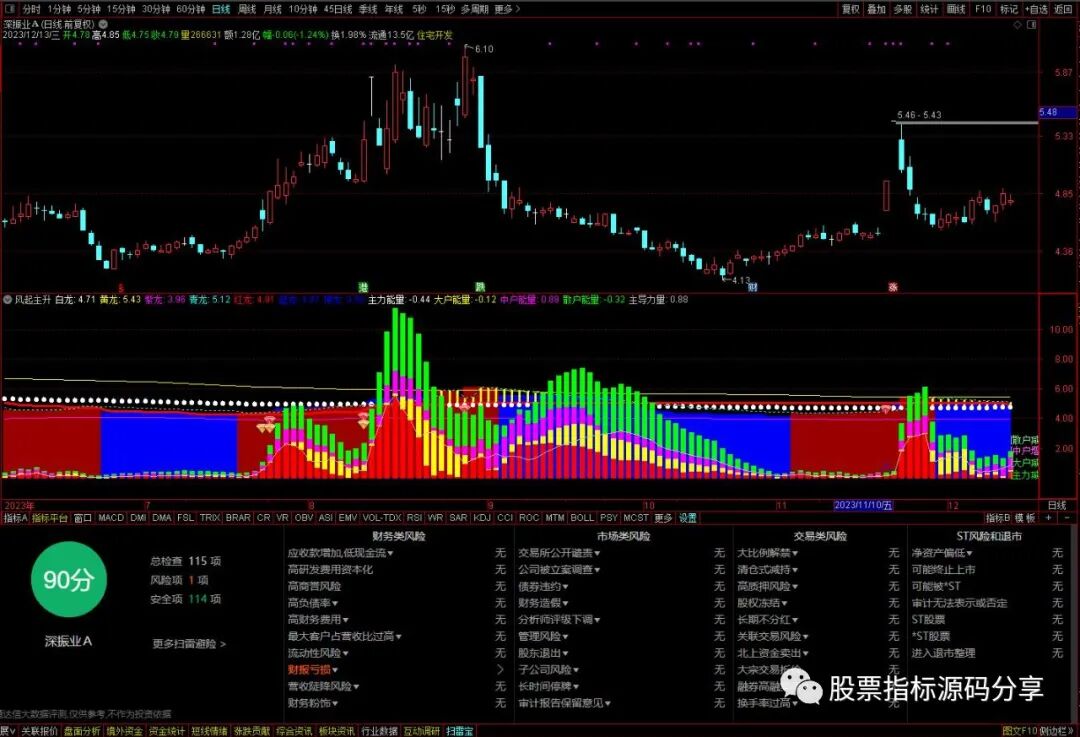Click the small circle icon after 深振业A title
The width and height of the screenshot is (1080, 737).
tap(103, 24)
